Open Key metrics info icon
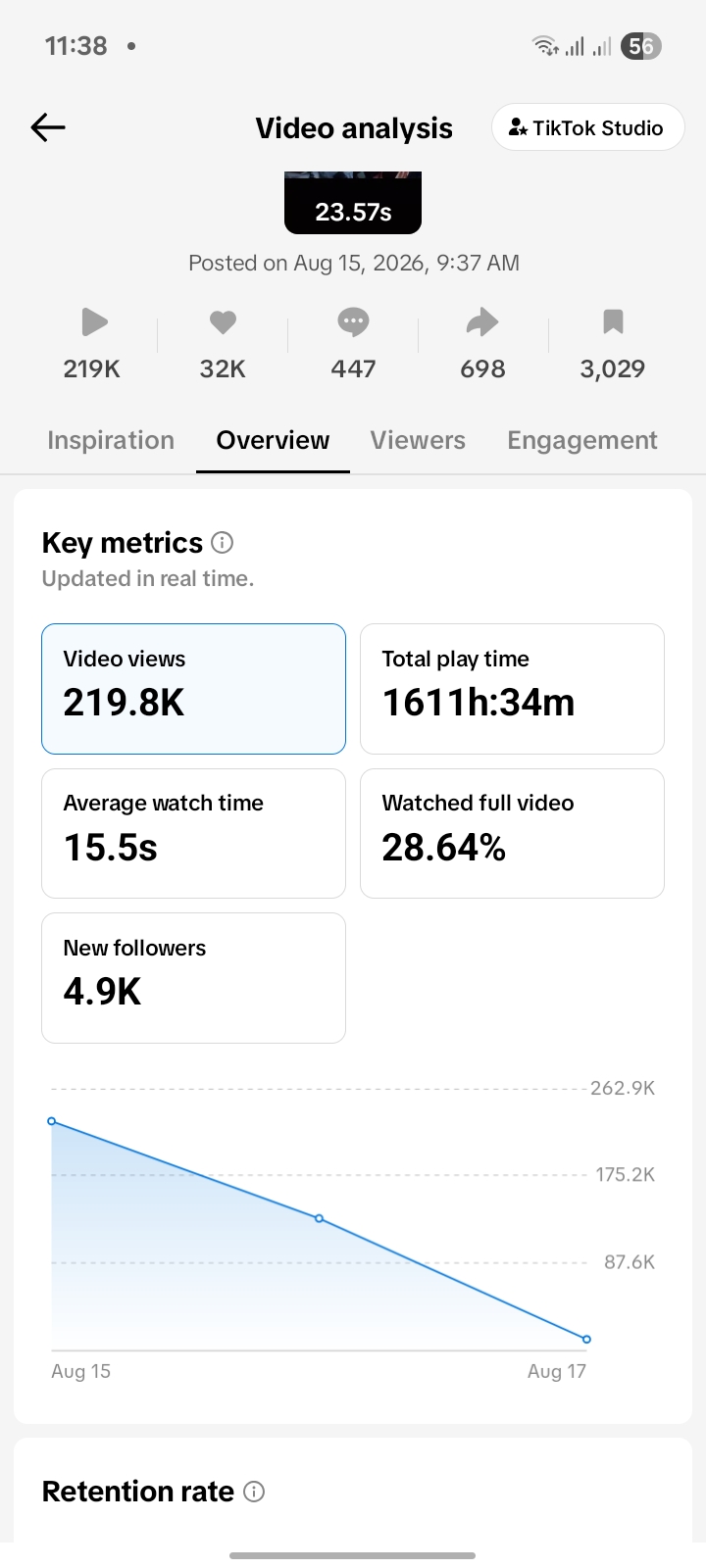The height and width of the screenshot is (1568, 706). 223,542
